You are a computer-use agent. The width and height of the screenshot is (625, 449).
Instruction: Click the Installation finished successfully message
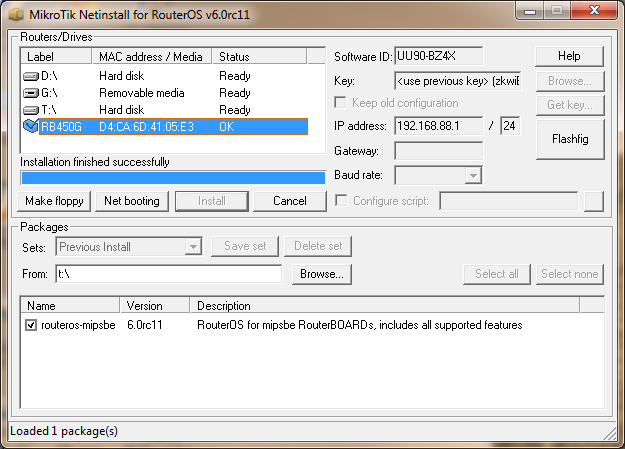pyautogui.click(x=95, y=162)
